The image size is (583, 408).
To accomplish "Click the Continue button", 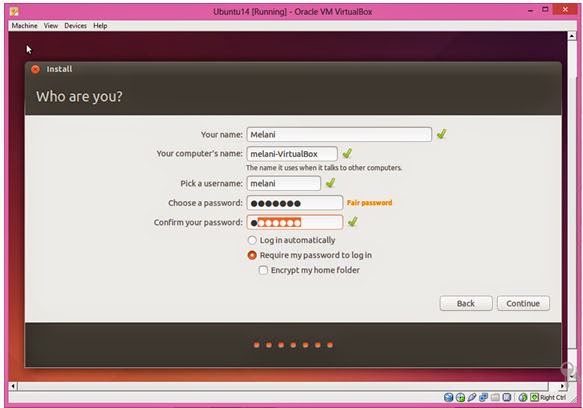I will [523, 303].
